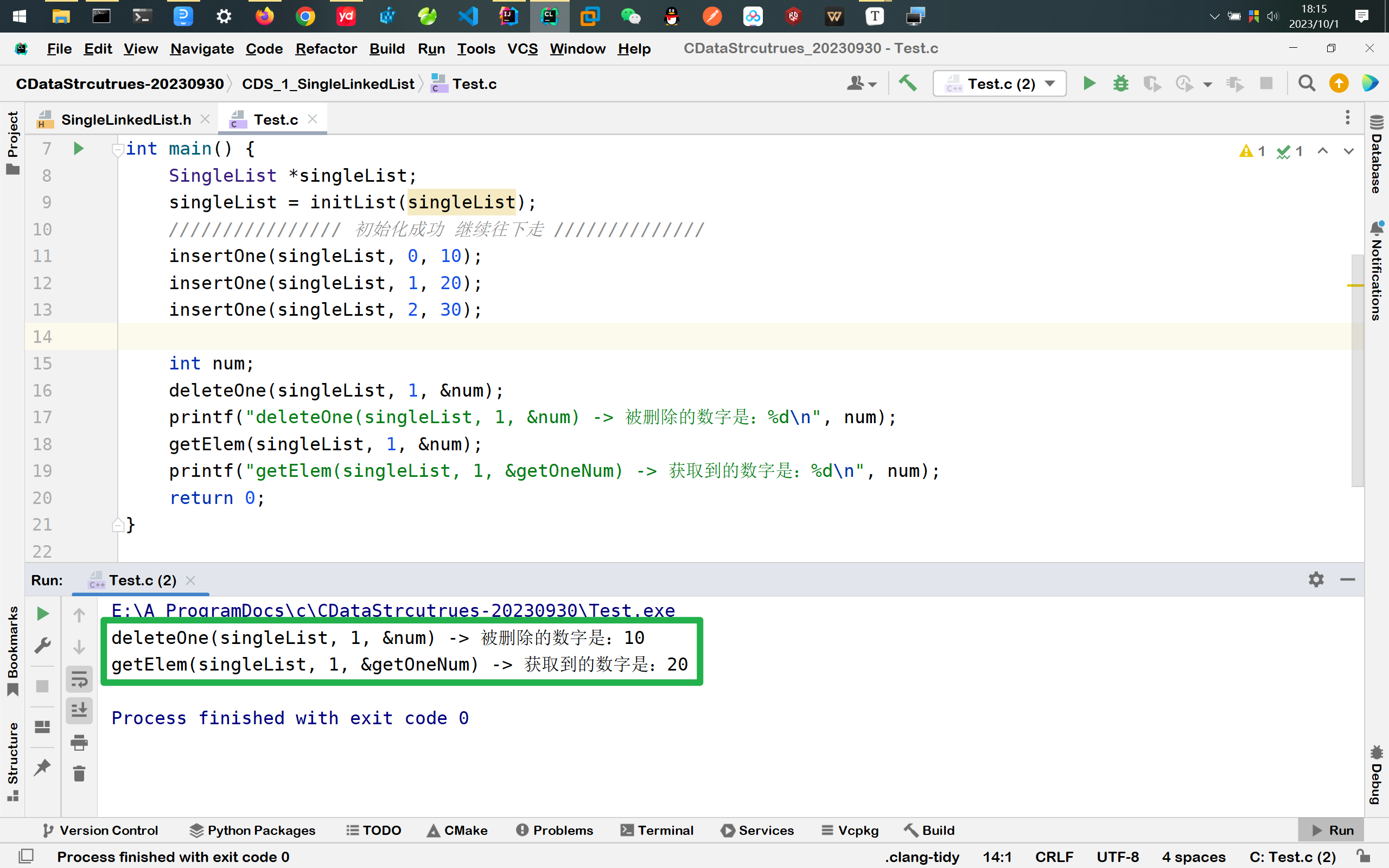
Task: Change indent setting 4 spaces
Action: [x=1193, y=857]
